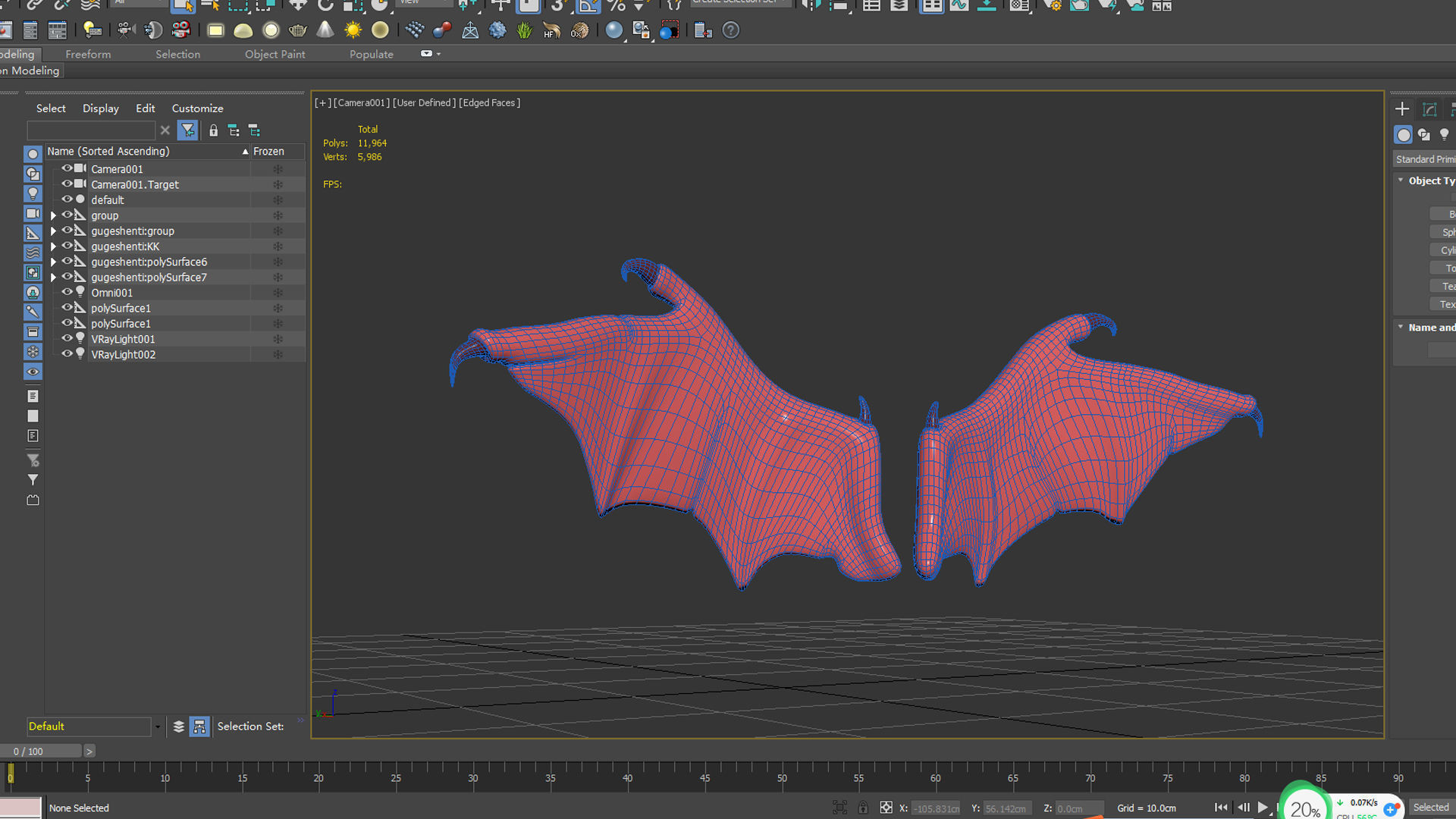Click the light lister bulb icon
1456x819 pixels.
point(93,30)
